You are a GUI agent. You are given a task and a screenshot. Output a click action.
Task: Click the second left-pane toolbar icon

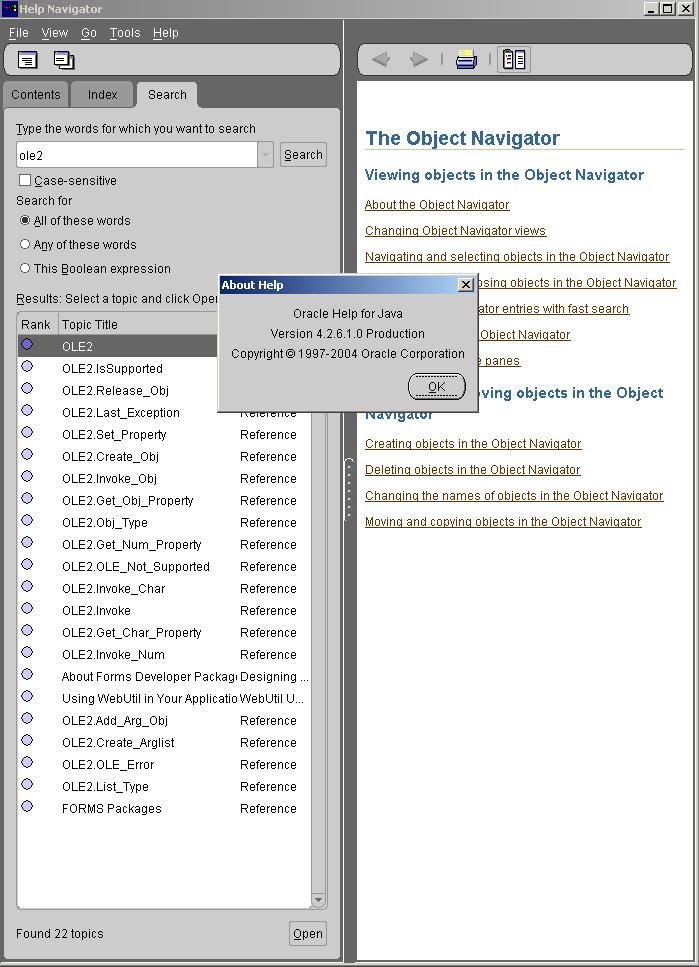(x=64, y=60)
